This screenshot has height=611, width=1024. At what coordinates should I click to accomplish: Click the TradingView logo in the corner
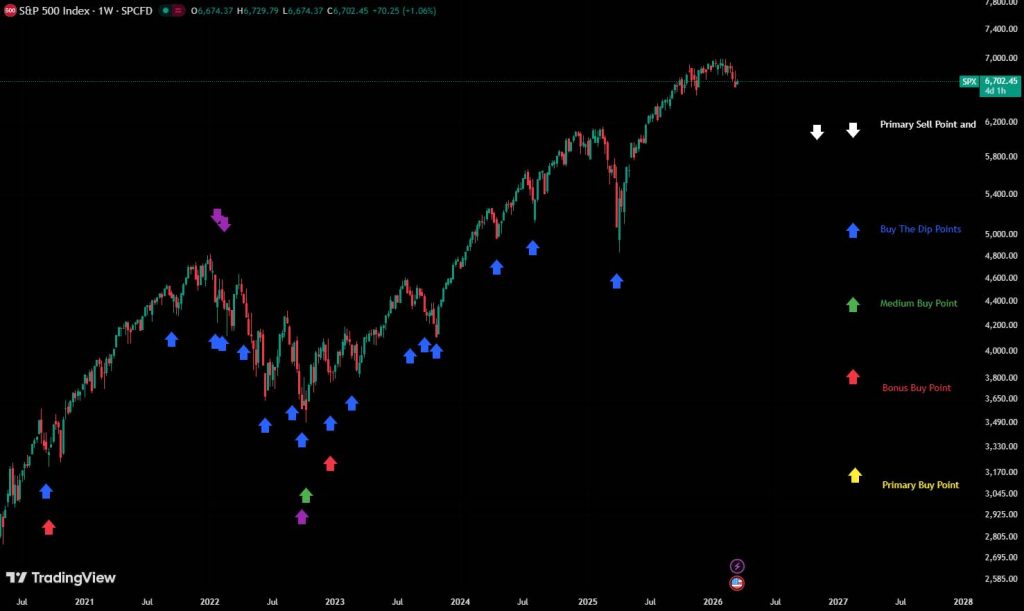click(x=60, y=578)
